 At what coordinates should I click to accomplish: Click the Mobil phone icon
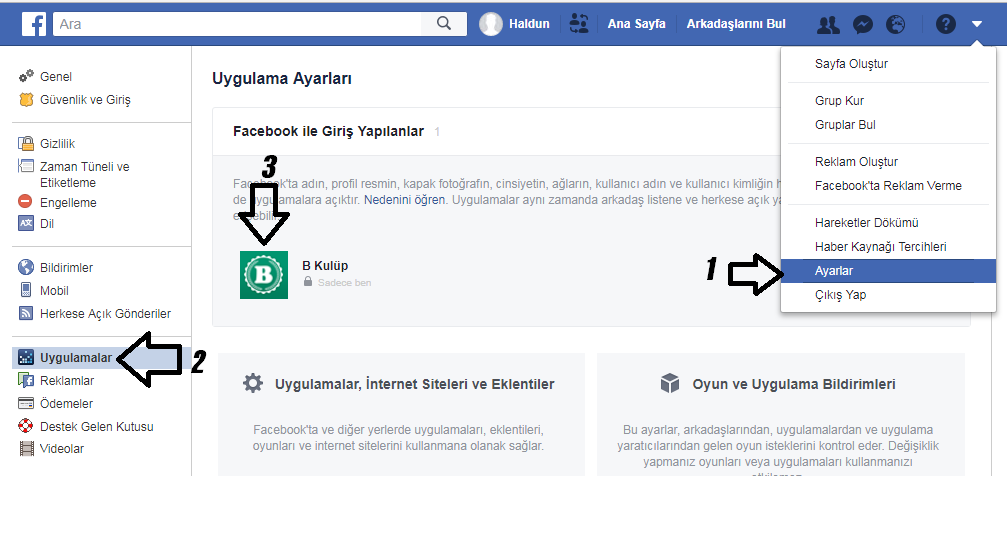pos(26,290)
